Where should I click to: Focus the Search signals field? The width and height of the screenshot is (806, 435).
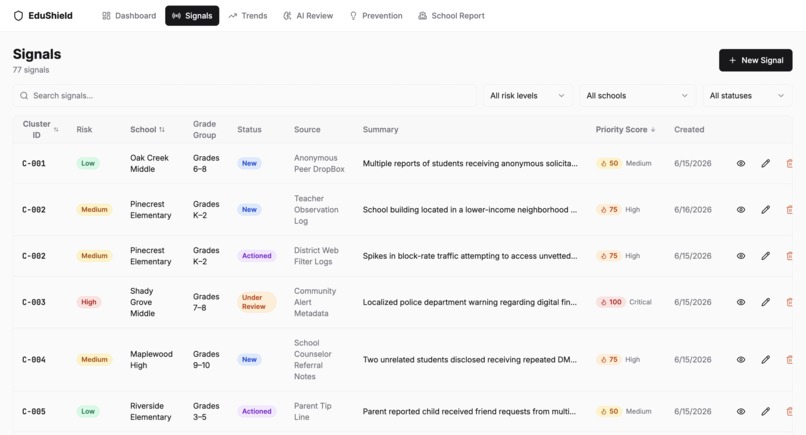245,96
